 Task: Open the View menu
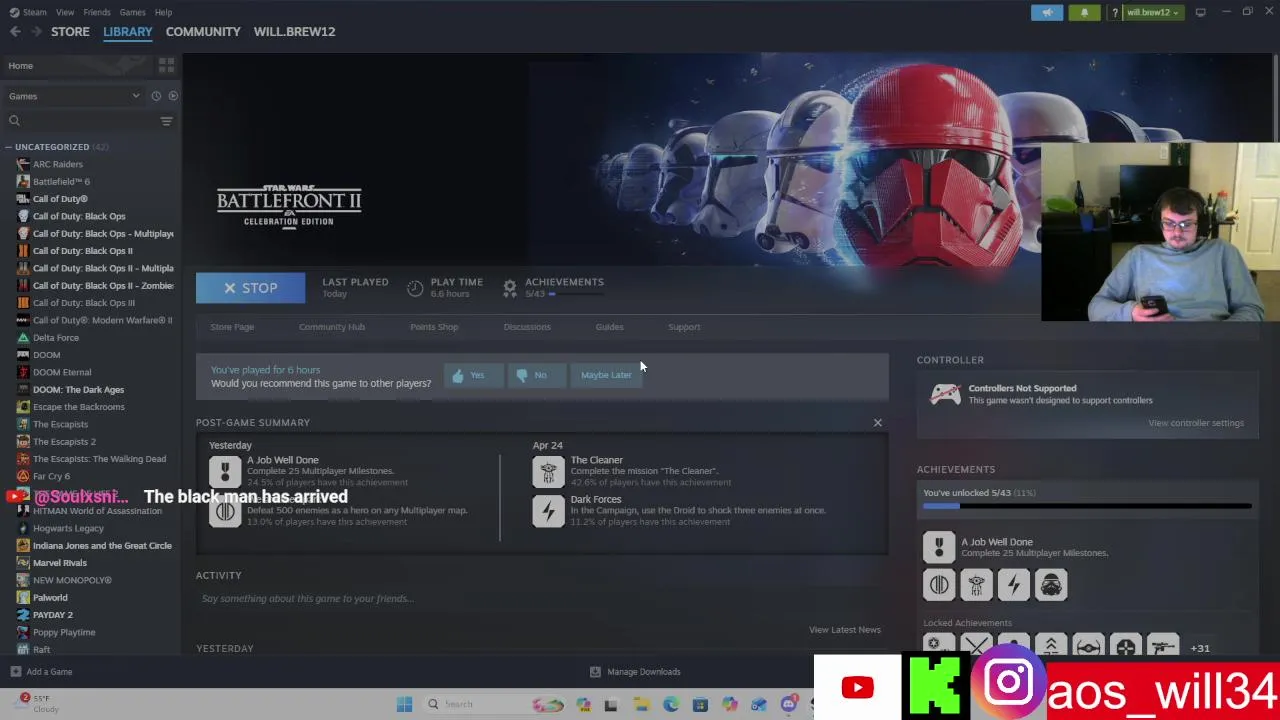(x=65, y=12)
